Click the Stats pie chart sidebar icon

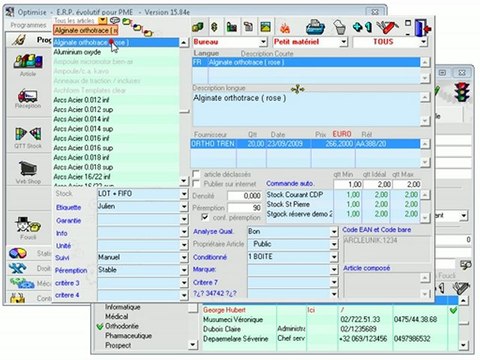click(18, 253)
